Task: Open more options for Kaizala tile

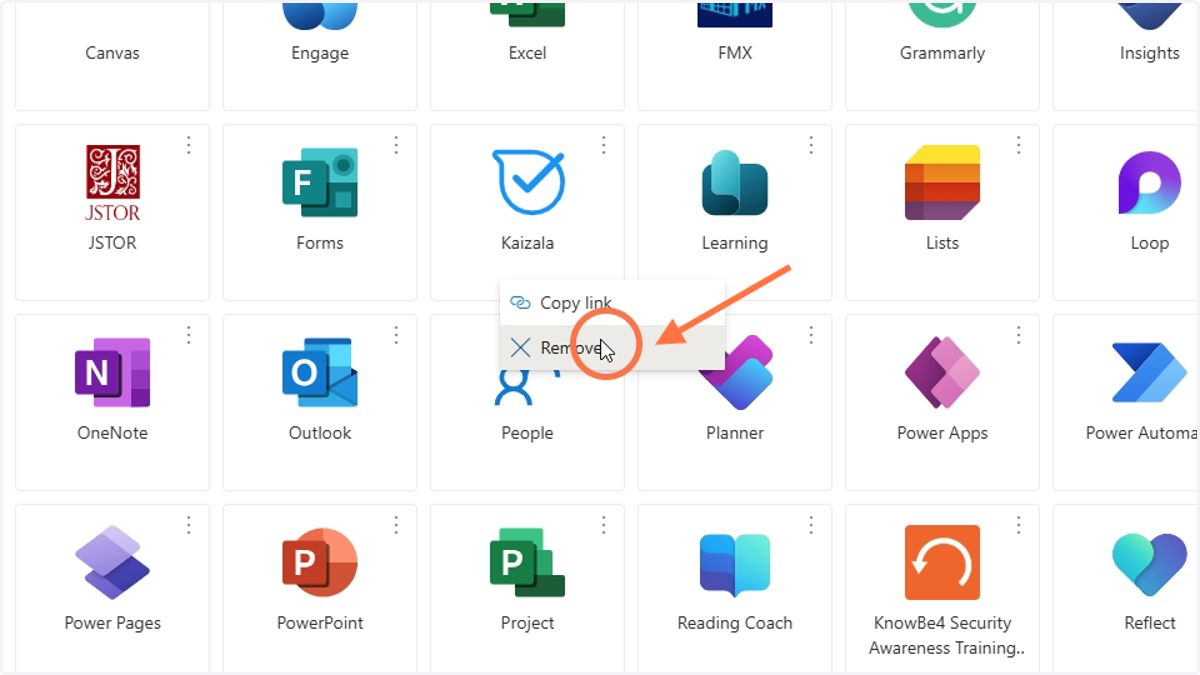Action: click(604, 145)
